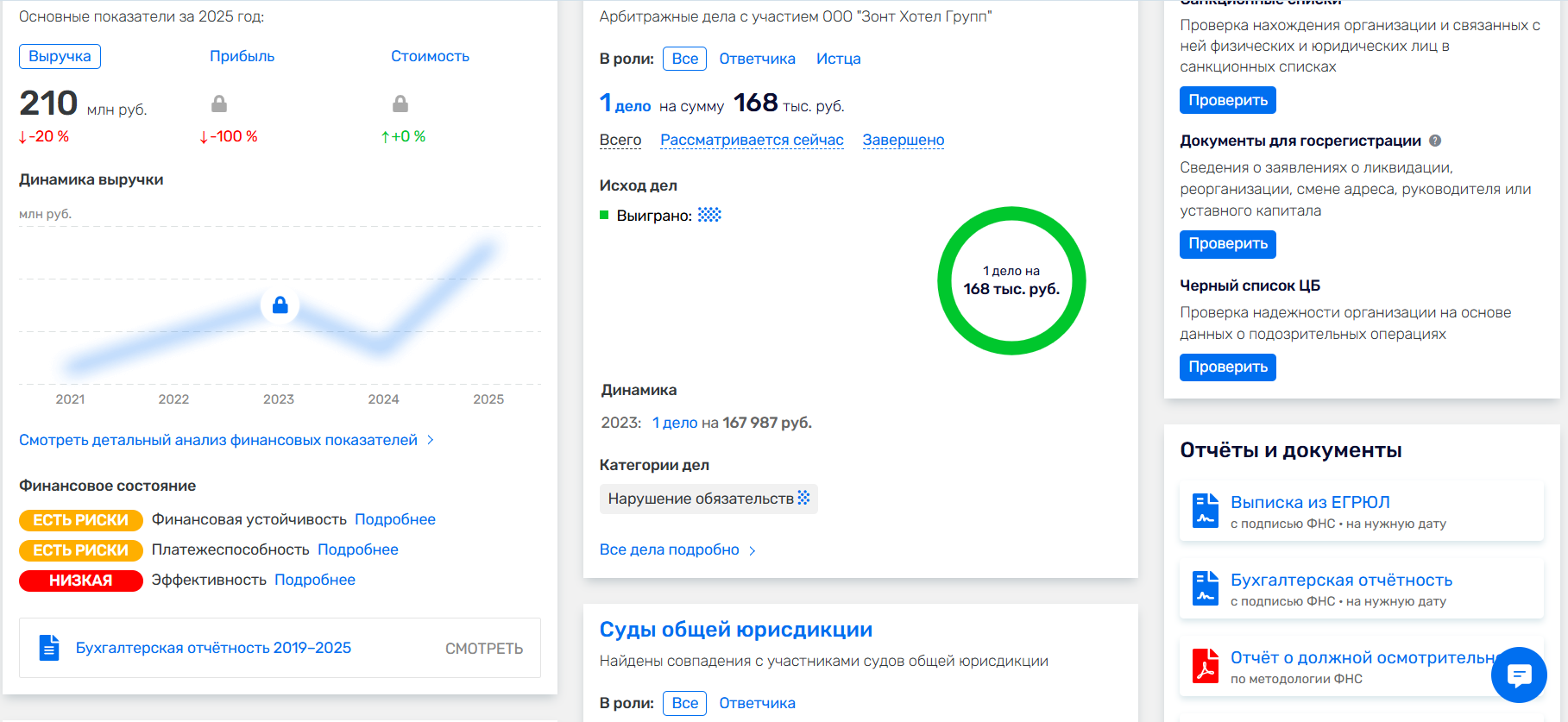
Task: Click the Нарушение обязательств category tag
Action: point(708,499)
